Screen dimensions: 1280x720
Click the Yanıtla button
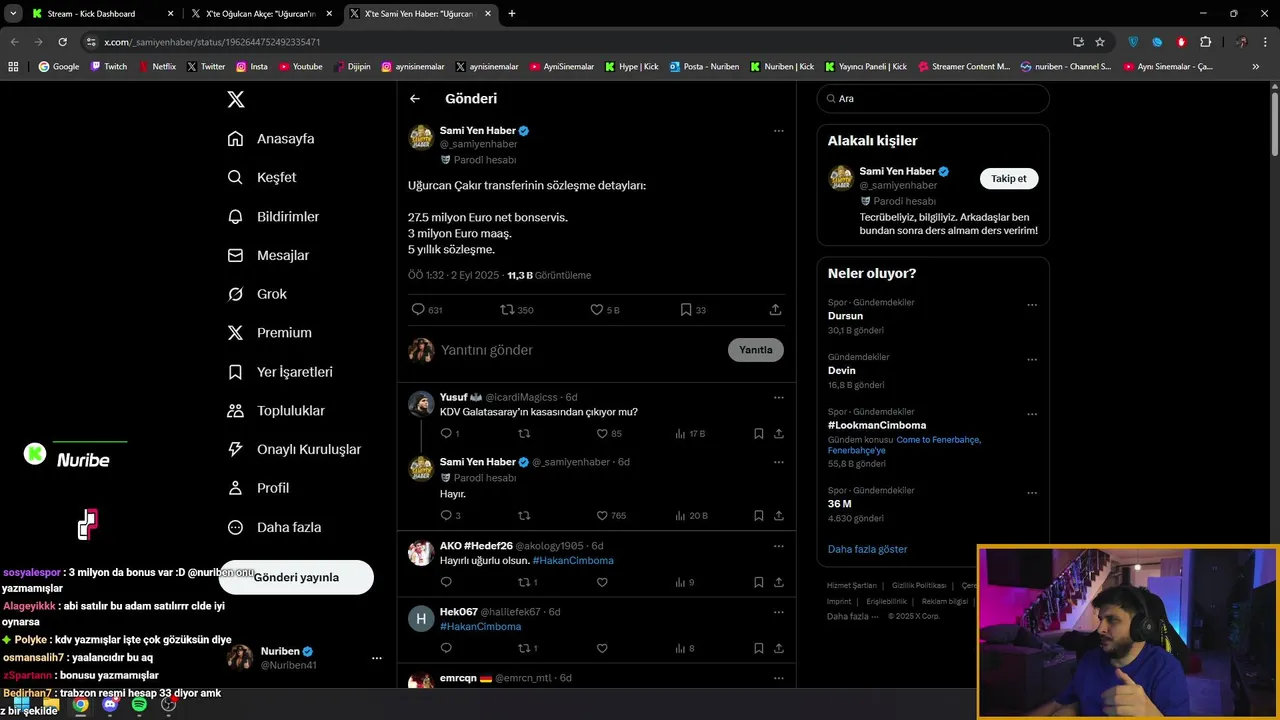point(756,350)
